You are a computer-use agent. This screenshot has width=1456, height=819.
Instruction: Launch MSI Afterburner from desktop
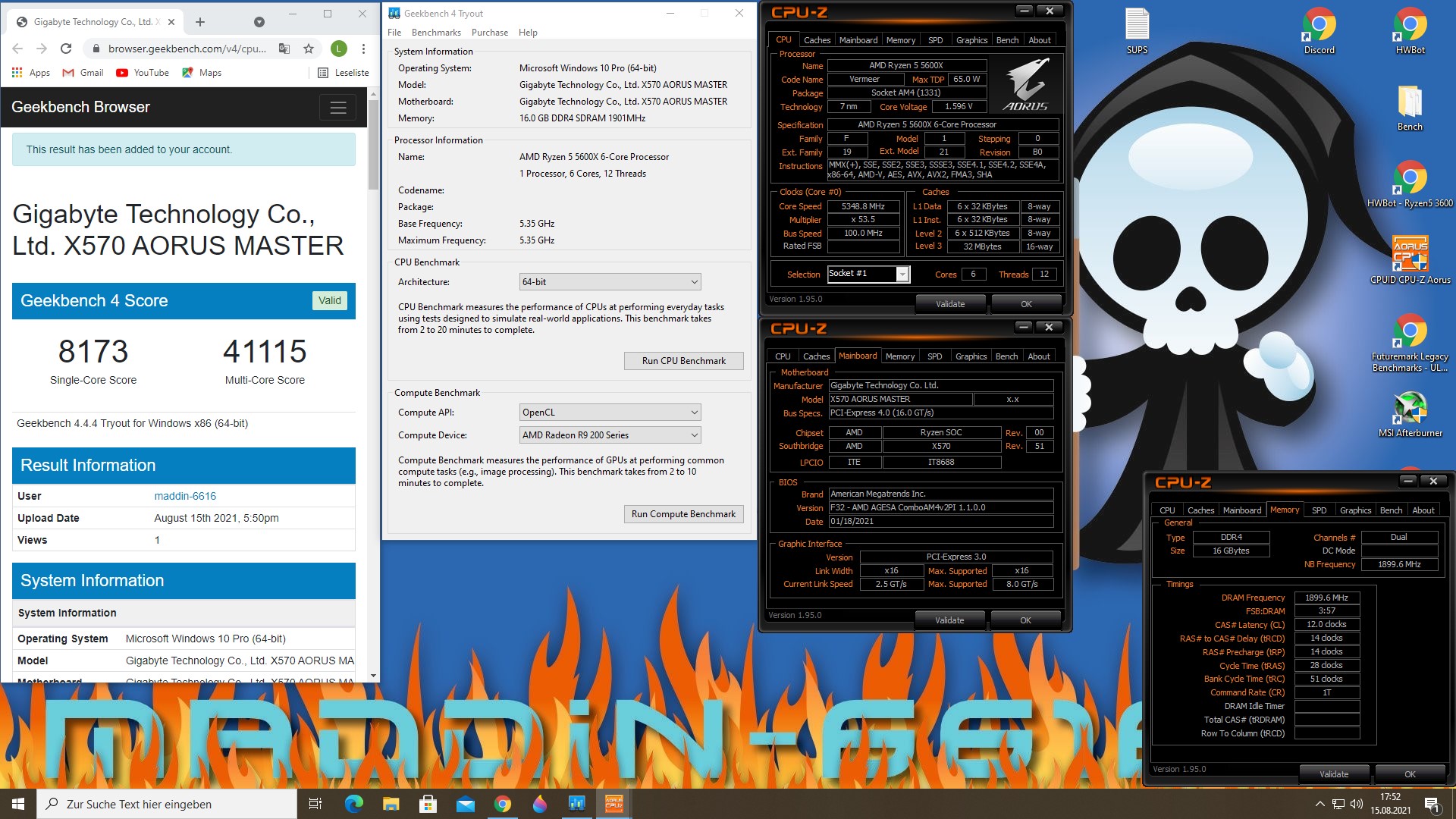click(1410, 413)
